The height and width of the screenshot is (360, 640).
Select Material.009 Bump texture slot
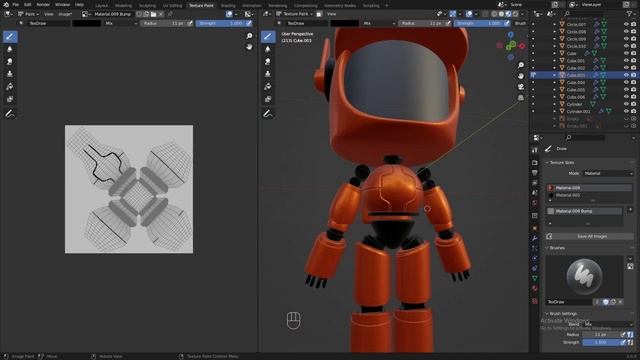tap(584, 211)
